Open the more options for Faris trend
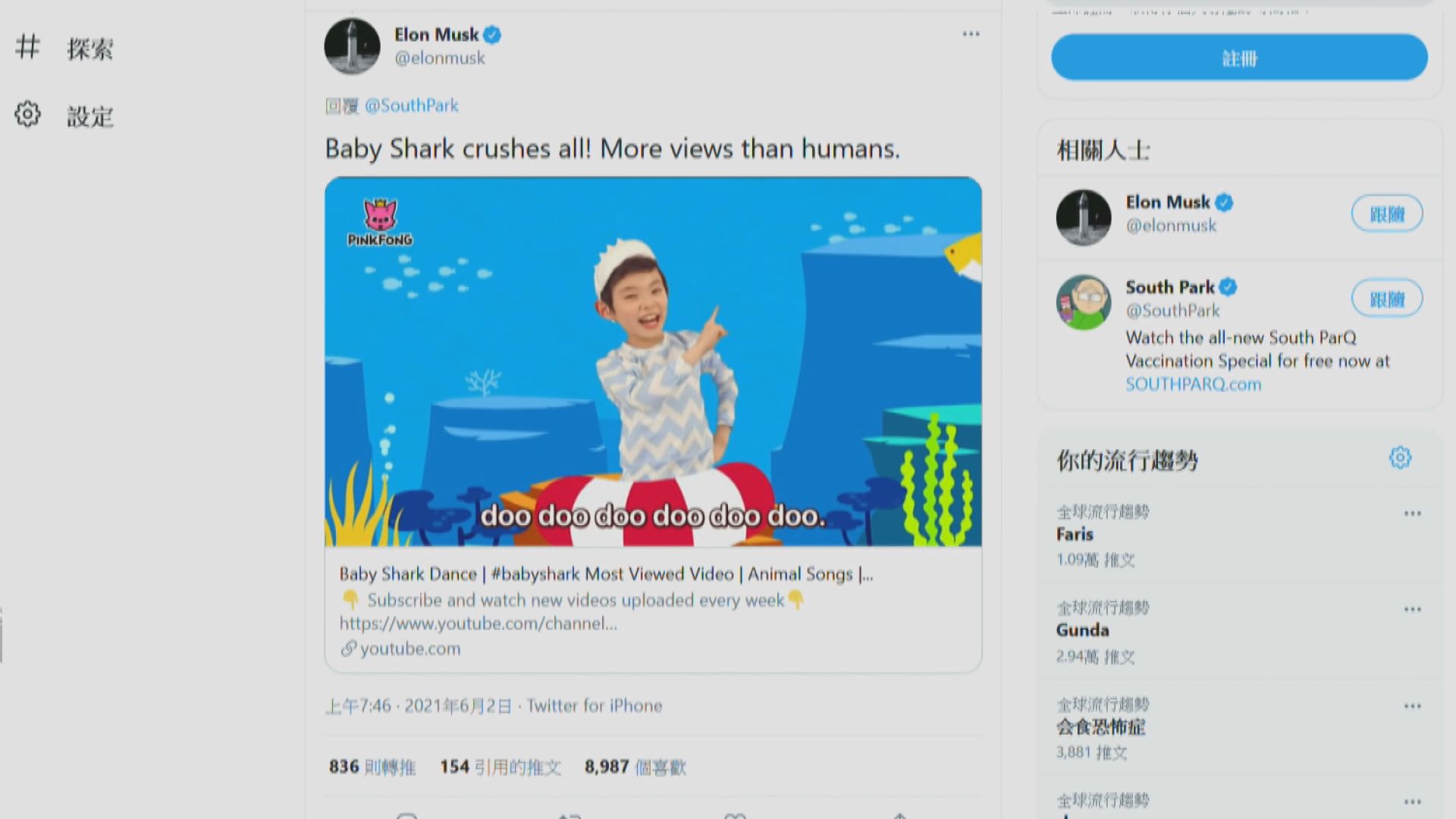1456x819 pixels. click(x=1412, y=513)
